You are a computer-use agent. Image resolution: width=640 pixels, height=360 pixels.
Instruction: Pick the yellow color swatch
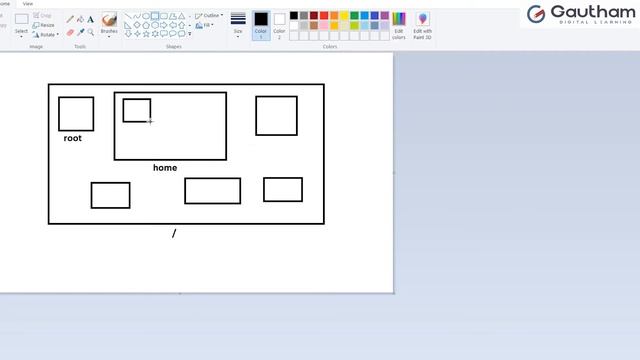[344, 16]
